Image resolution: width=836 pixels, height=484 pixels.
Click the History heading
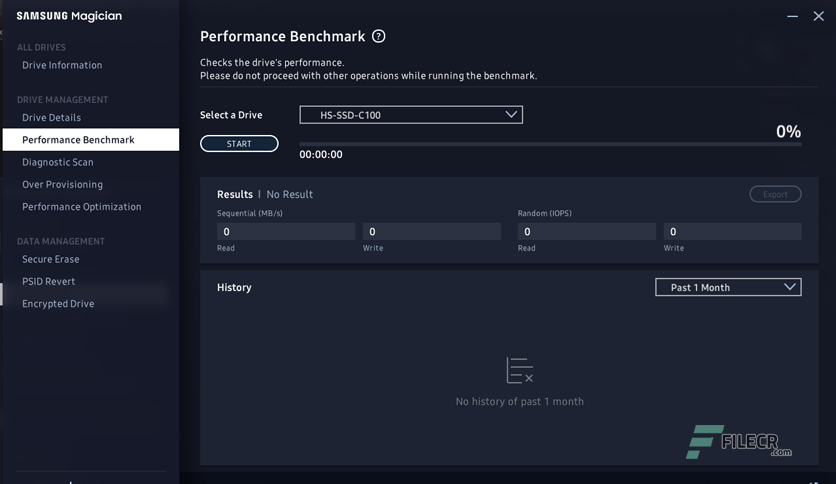[234, 287]
